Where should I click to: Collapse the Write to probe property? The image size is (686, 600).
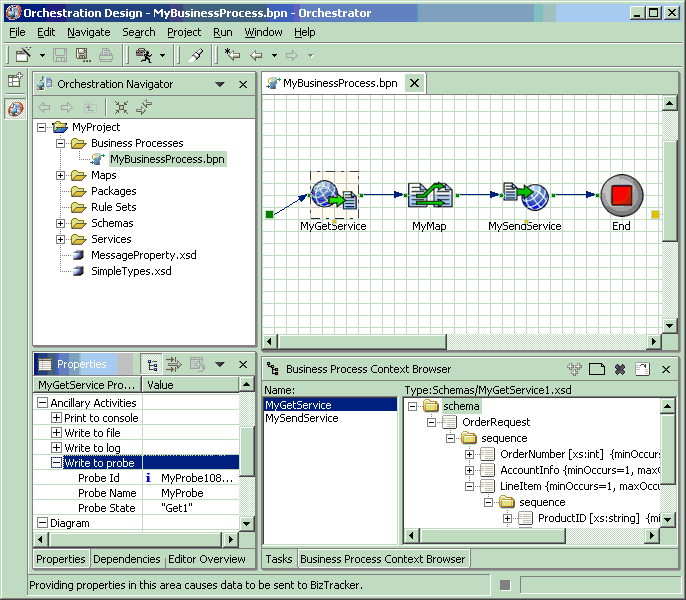[56, 463]
